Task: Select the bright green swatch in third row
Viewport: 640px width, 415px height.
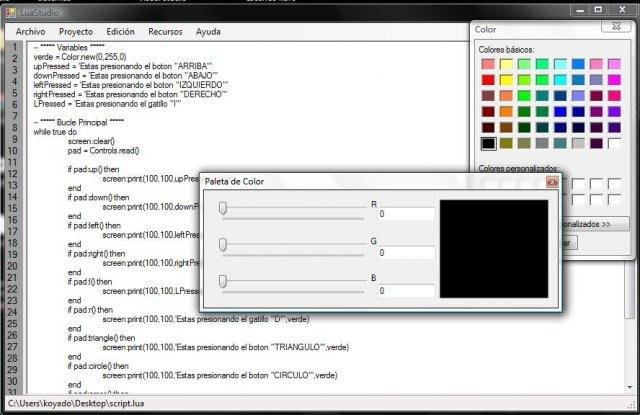Action: 524,95
